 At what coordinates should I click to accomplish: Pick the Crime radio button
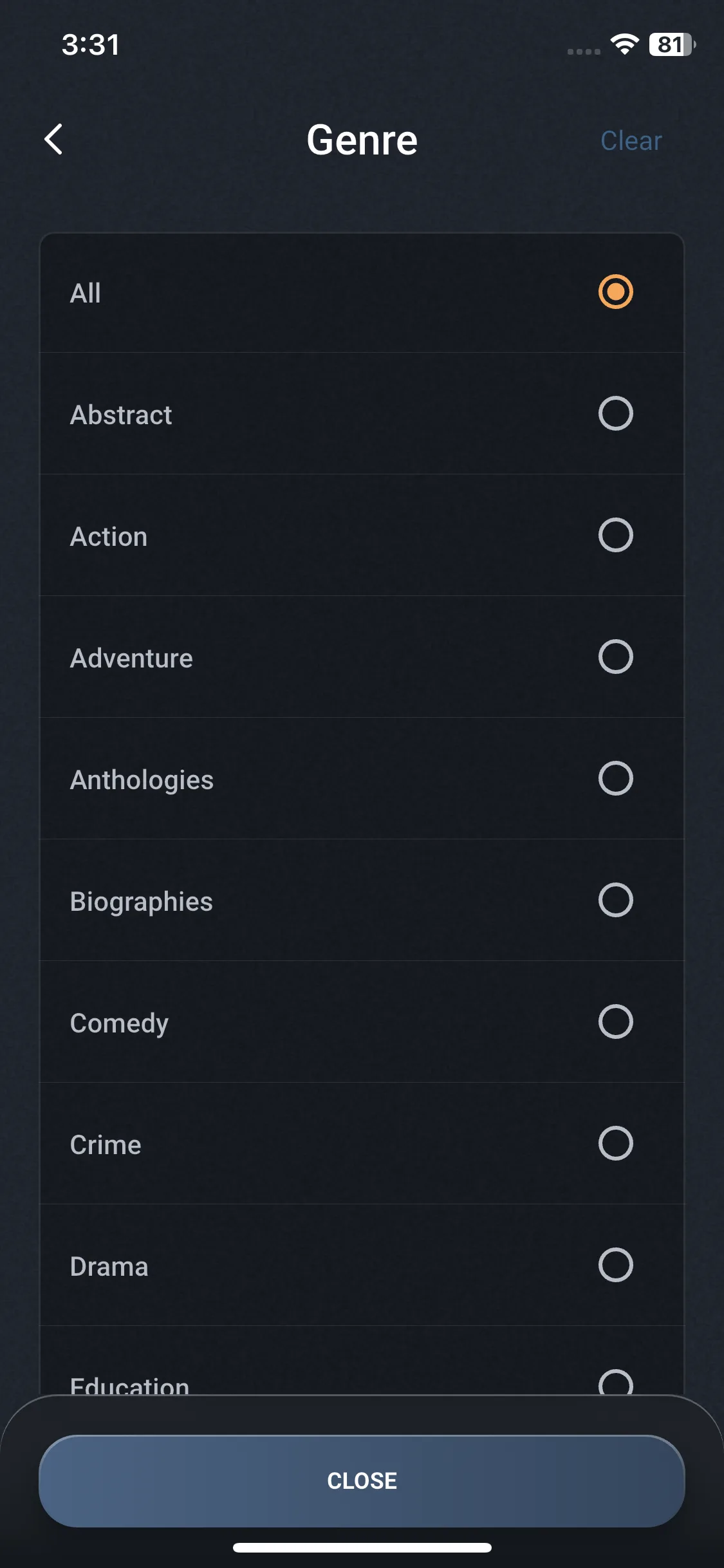pyautogui.click(x=615, y=1144)
